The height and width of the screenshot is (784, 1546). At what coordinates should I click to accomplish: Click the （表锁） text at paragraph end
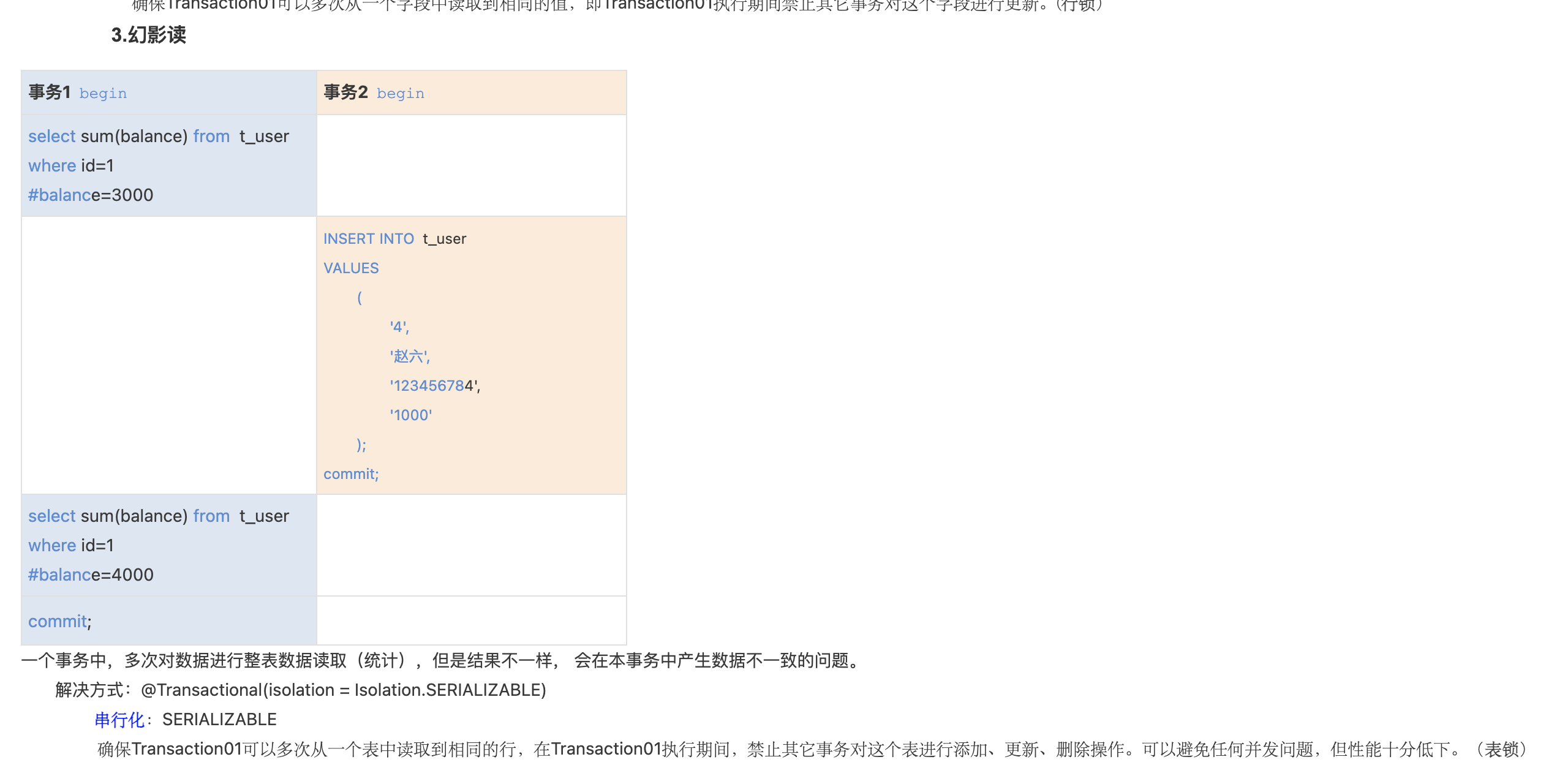pyautogui.click(x=1501, y=749)
